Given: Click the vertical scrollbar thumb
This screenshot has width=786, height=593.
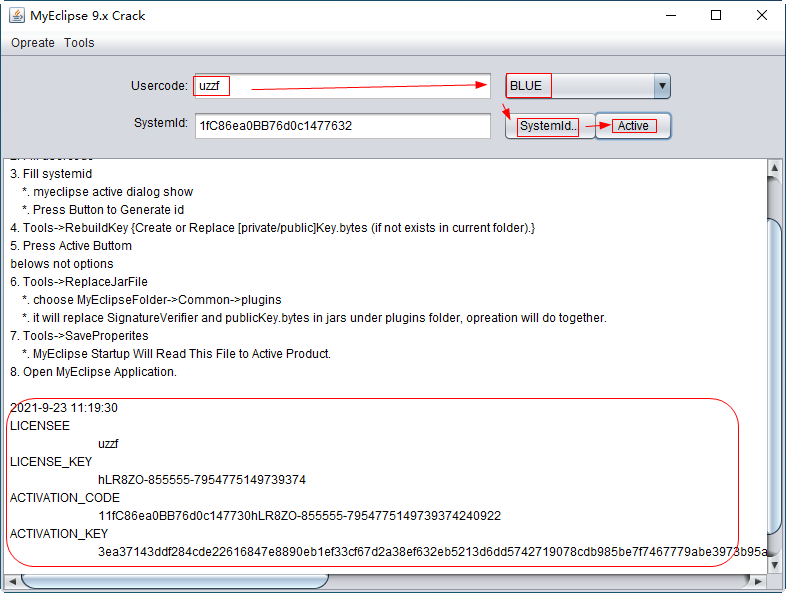Looking at the screenshot, I should (x=776, y=380).
